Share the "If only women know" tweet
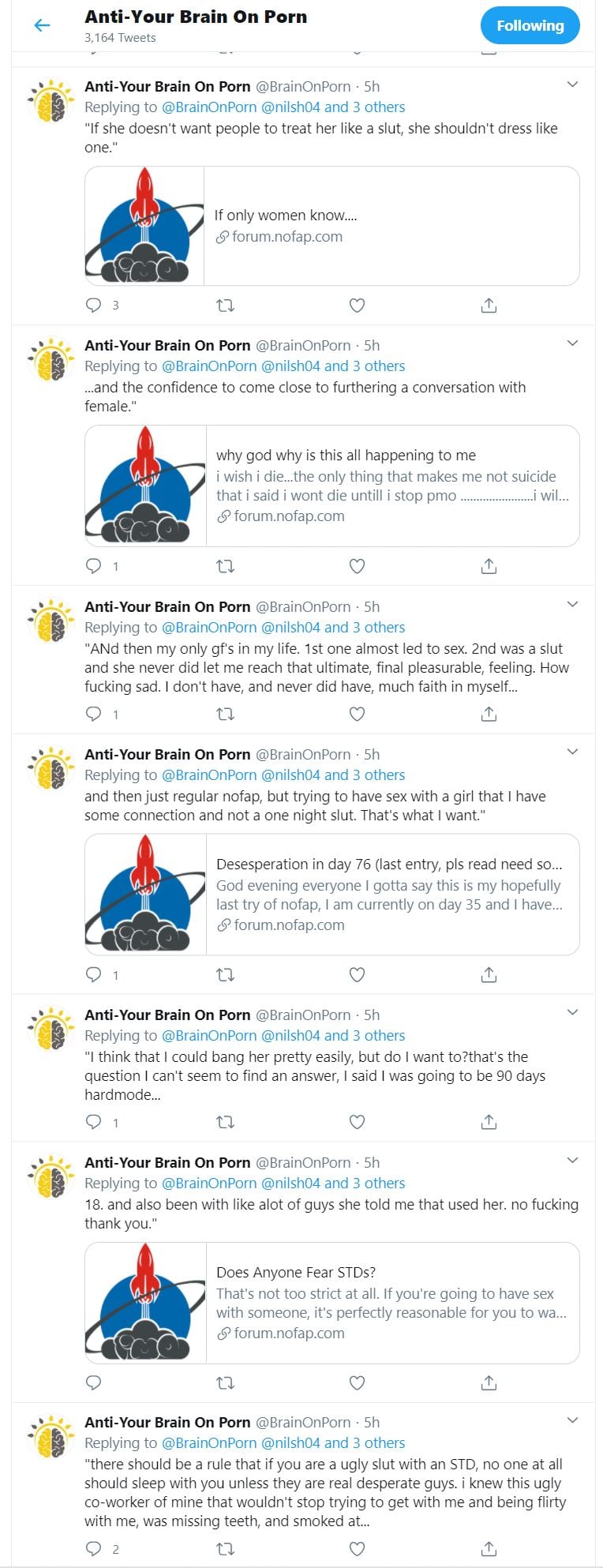The height and width of the screenshot is (1568, 603). pos(489,306)
